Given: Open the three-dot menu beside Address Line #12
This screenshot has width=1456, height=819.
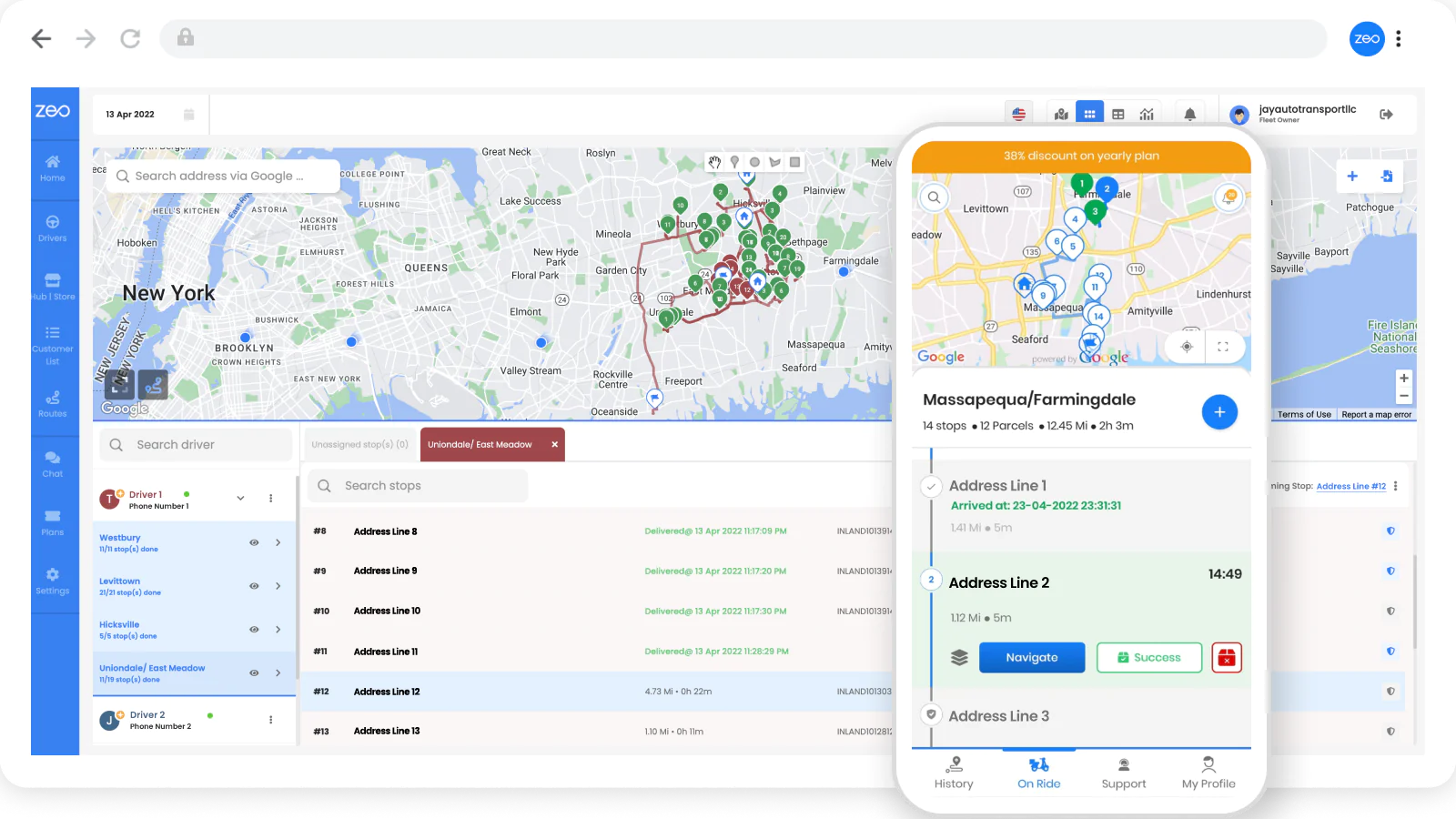Looking at the screenshot, I should (x=1395, y=486).
